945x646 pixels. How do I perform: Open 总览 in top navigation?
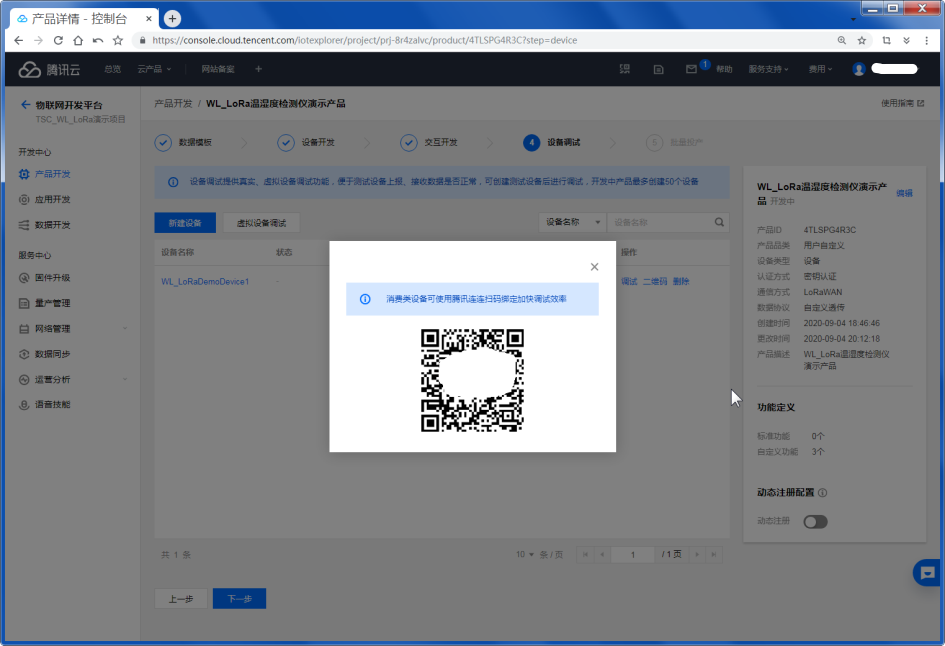pyautogui.click(x=112, y=69)
